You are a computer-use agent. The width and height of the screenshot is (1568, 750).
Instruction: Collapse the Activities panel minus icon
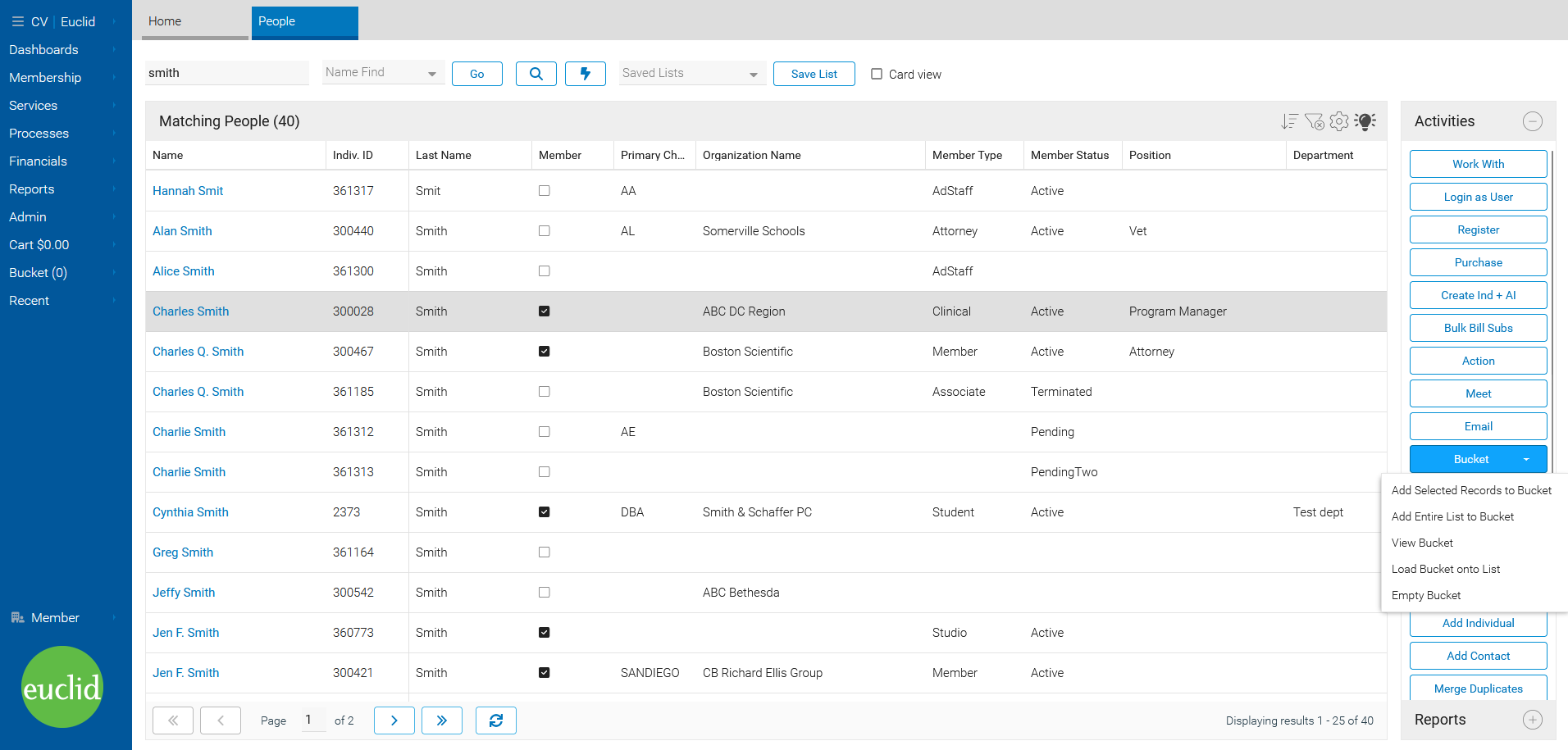[1533, 121]
